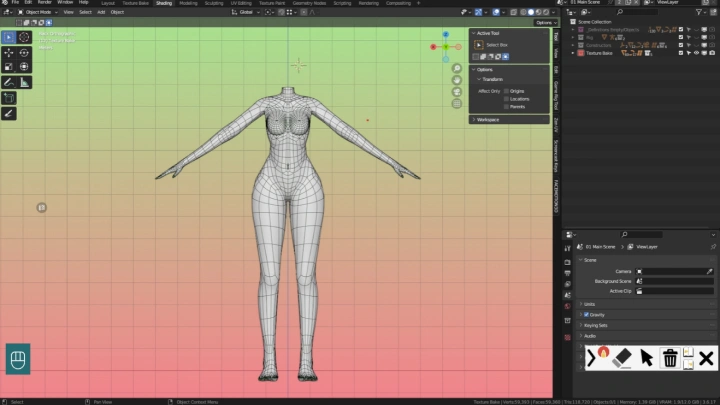Image resolution: width=720 pixels, height=405 pixels.
Task: Expand the Units section
Action: 589,303
